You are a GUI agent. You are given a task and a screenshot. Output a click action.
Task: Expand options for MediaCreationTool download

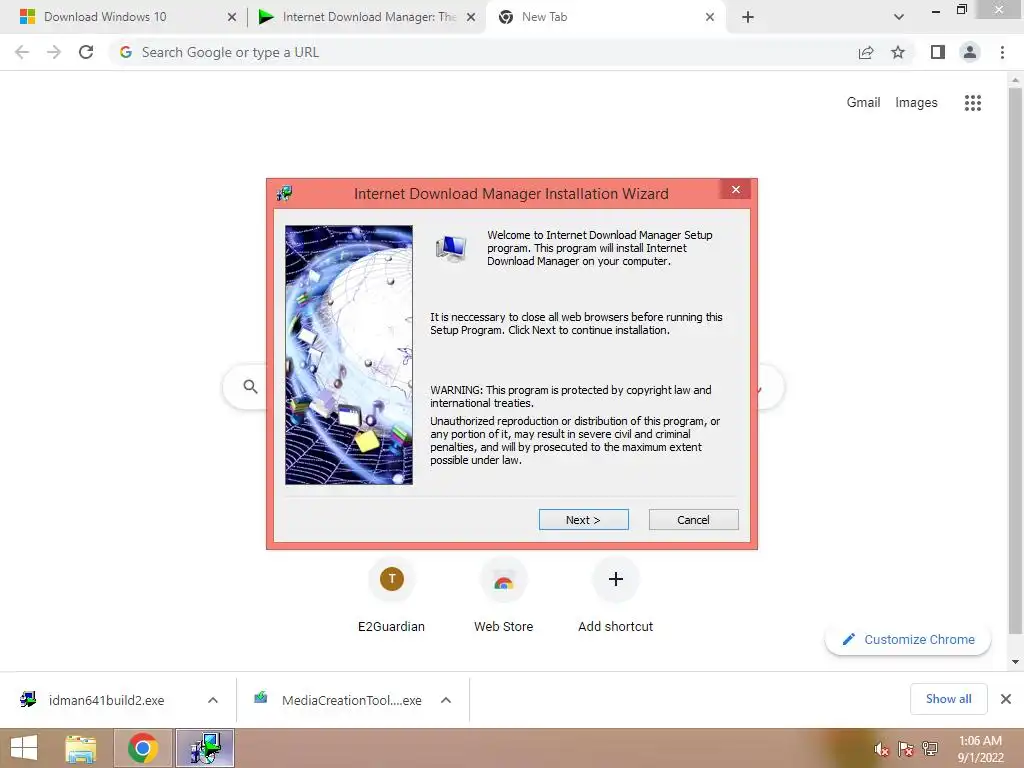tap(446, 700)
